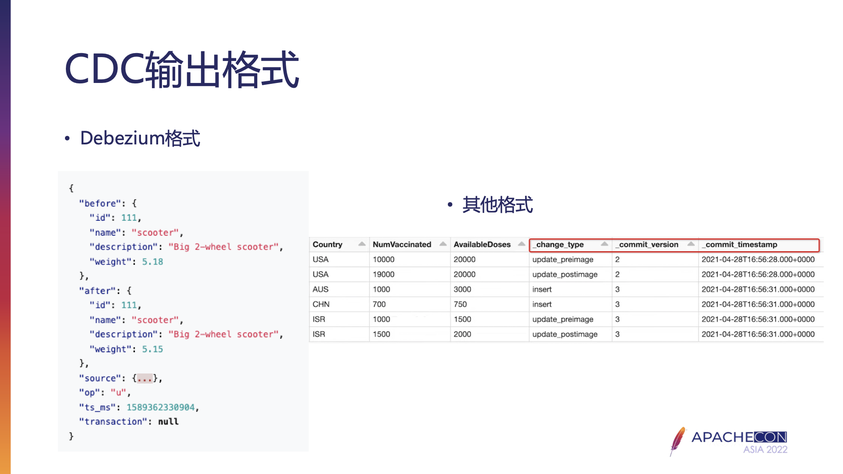This screenshot has width=843, height=474.
Task: Click "name": "scooter" inside the after block
Action: (137, 320)
